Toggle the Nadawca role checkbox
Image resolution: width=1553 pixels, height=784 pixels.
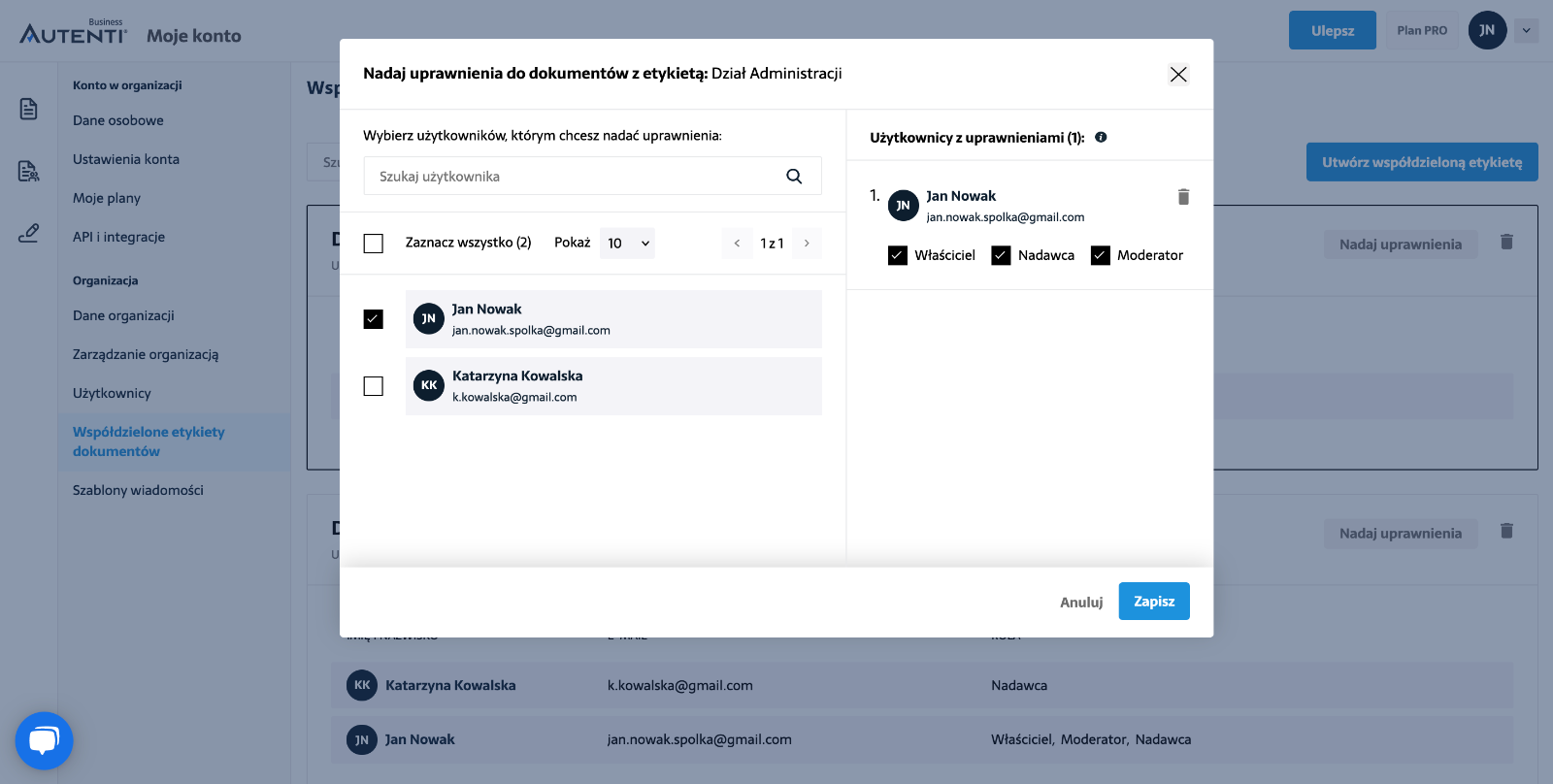[1001, 255]
